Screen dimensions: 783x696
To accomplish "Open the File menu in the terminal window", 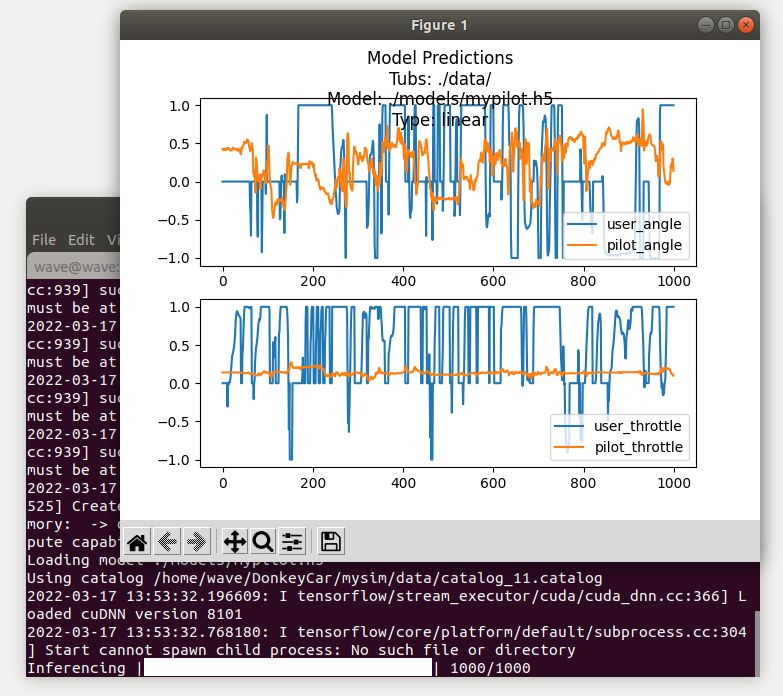I will pos(44,240).
